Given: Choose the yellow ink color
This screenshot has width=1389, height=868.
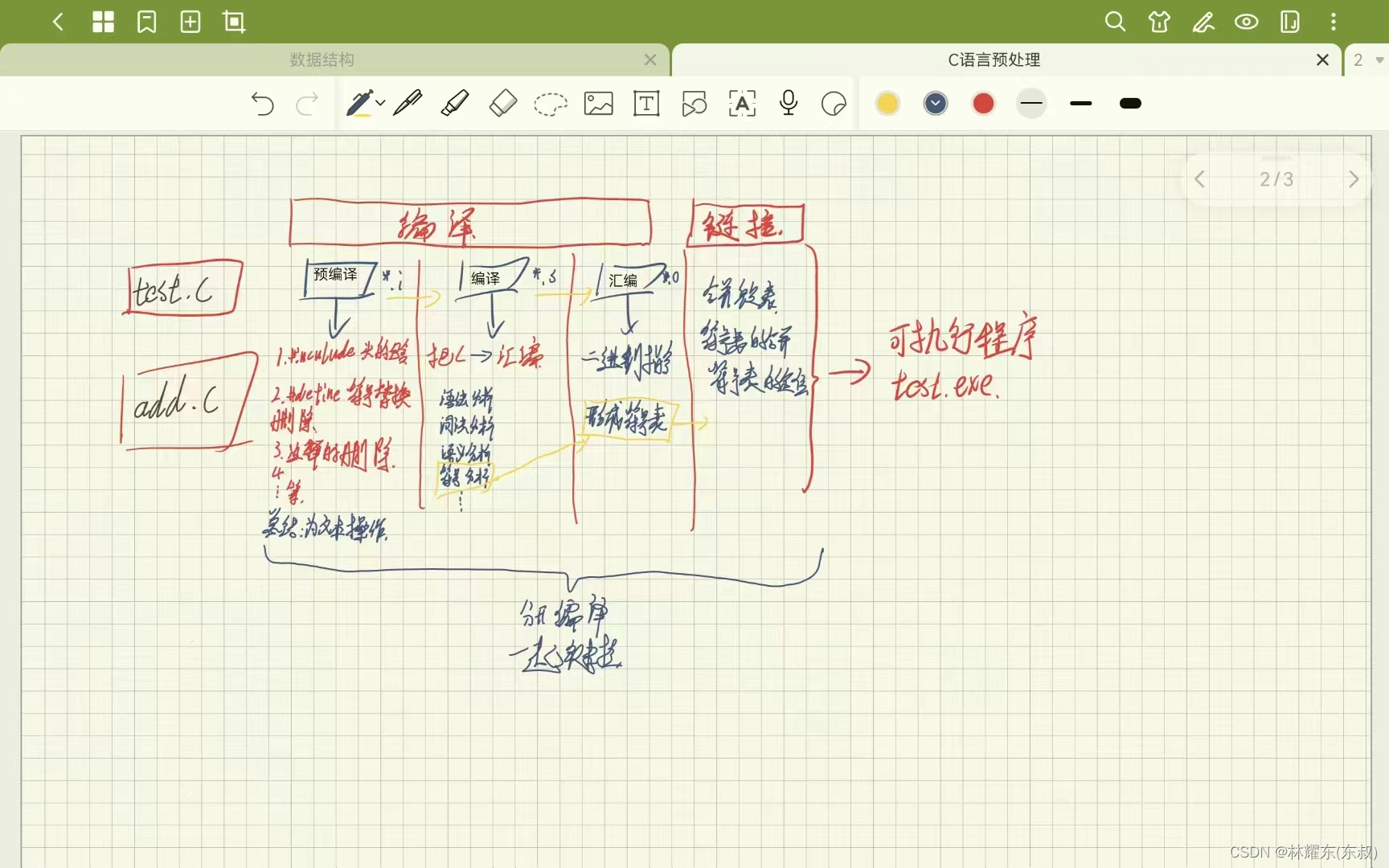Looking at the screenshot, I should pyautogui.click(x=887, y=103).
